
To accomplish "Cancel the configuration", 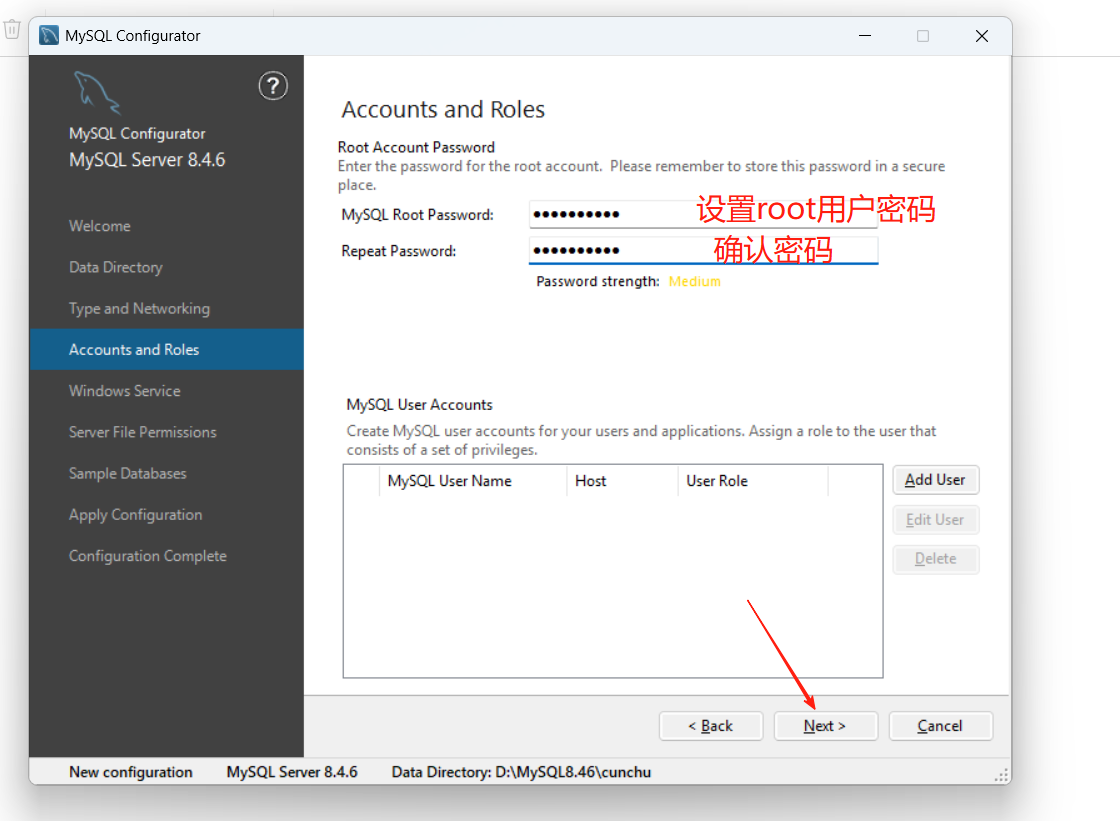I will point(940,726).
